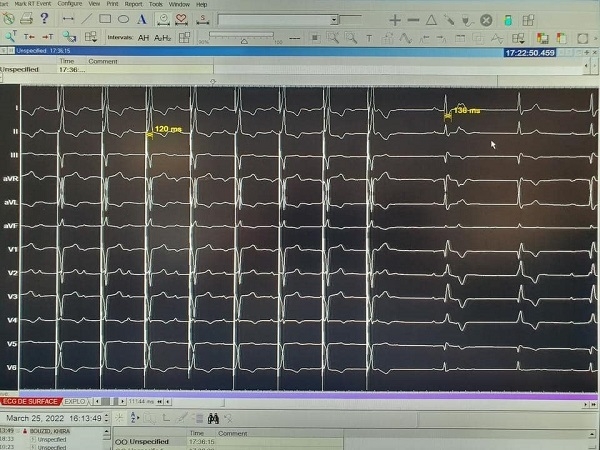Select the heart rate caliper tool
Image resolution: width=600 pixels, height=450 pixels.
[181, 20]
